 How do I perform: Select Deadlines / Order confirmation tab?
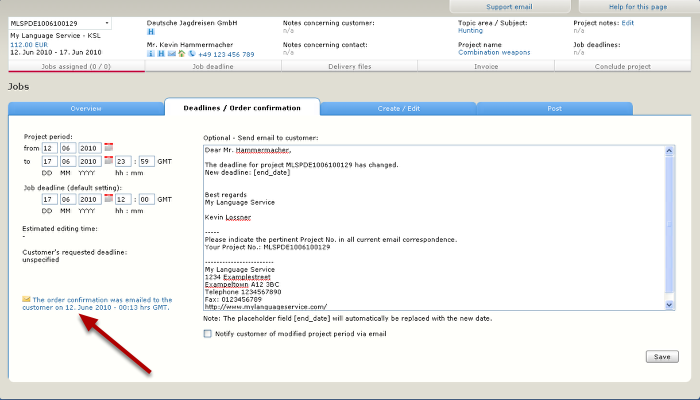click(242, 108)
